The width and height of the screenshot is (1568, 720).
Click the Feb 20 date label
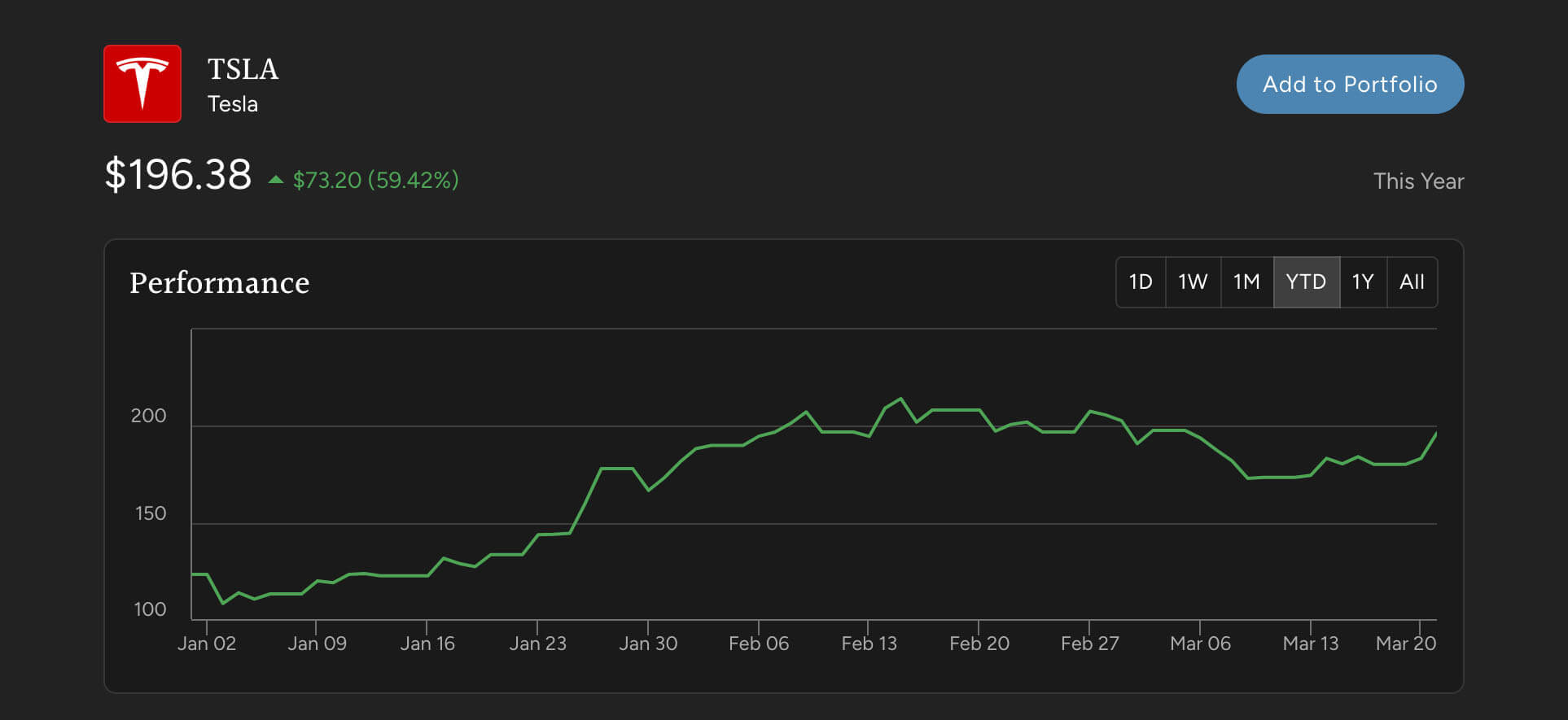click(x=979, y=644)
